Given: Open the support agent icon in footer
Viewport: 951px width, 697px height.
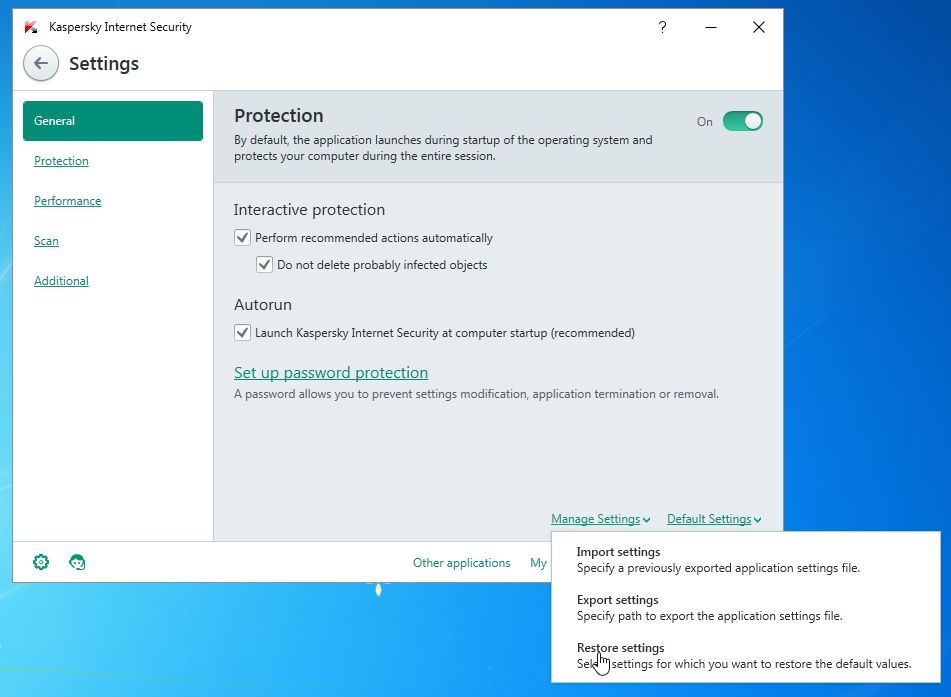Looking at the screenshot, I should 77,562.
